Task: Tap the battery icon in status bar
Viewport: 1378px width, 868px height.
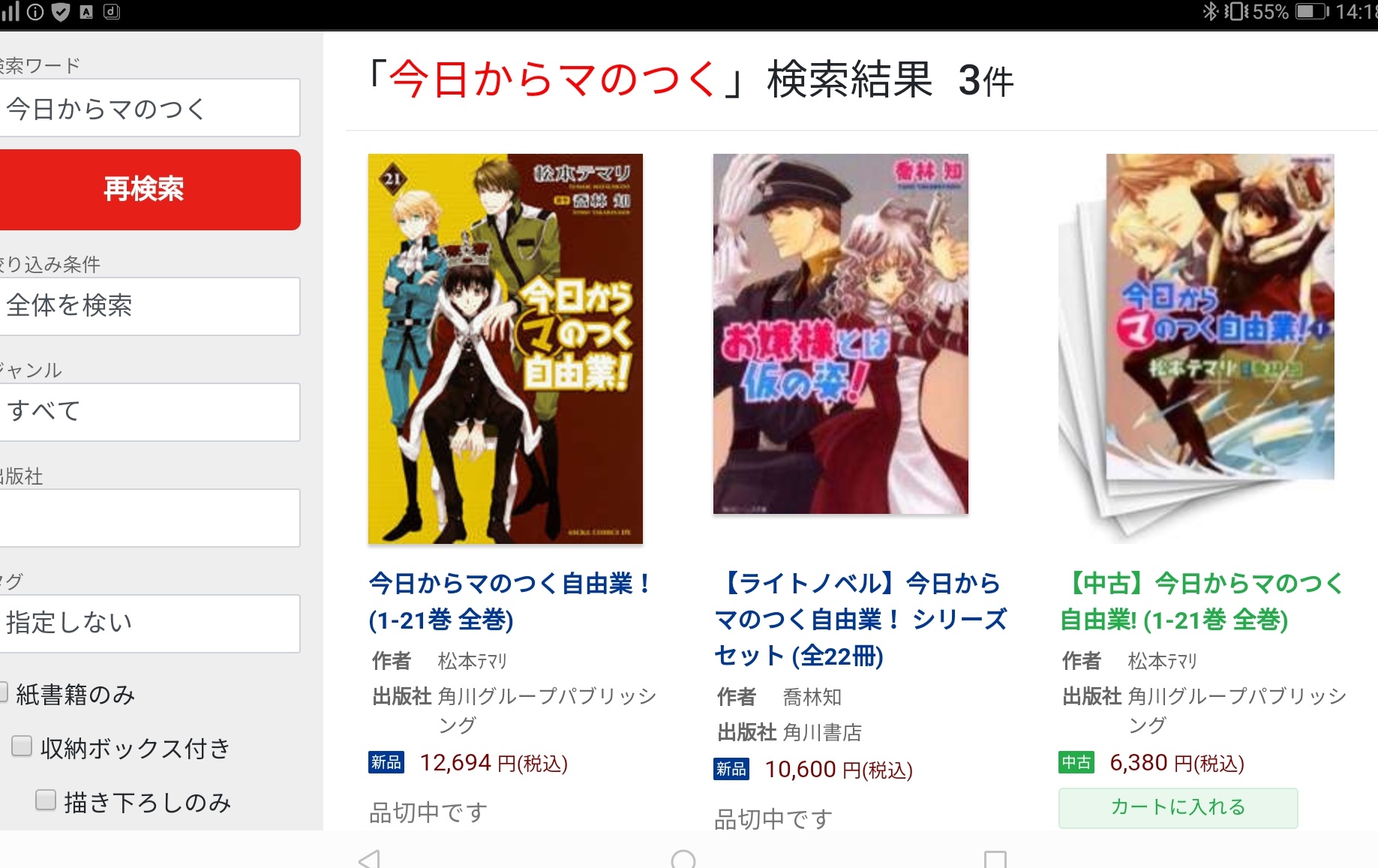Action: [x=1312, y=12]
